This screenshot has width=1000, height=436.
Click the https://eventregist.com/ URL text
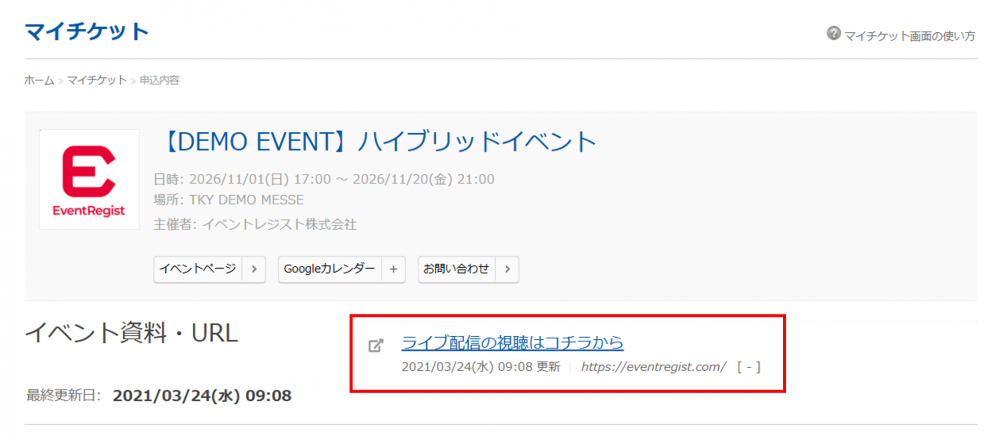tap(653, 367)
